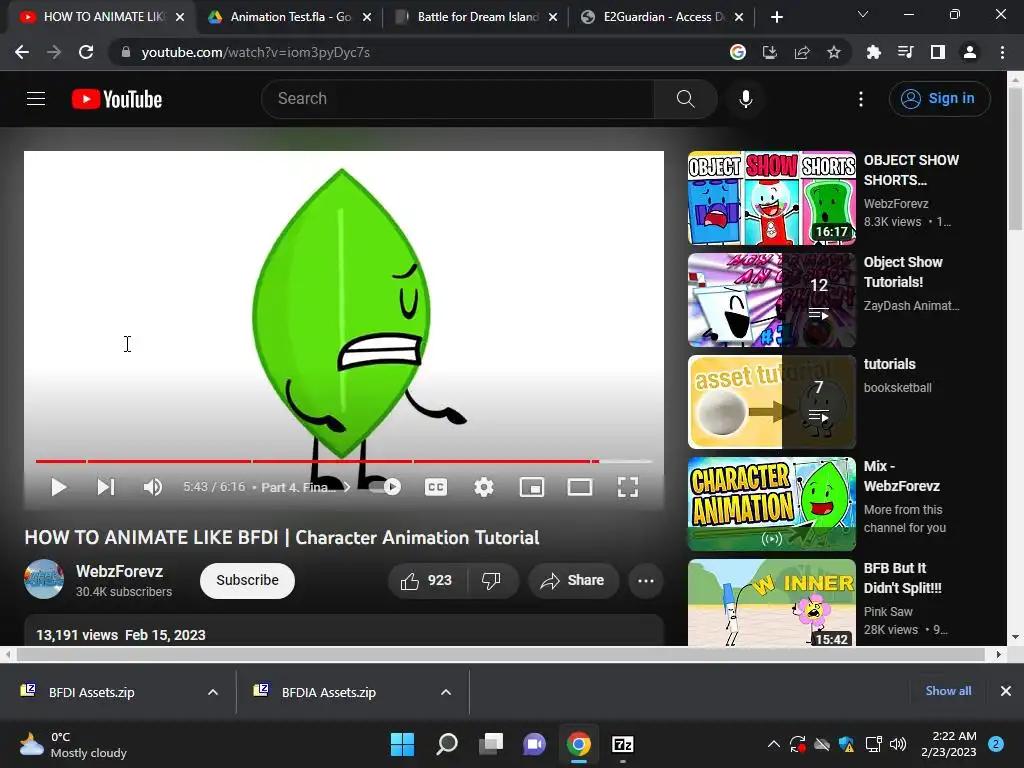Open YouTube settings three-dot menu
The height and width of the screenshot is (768, 1024).
point(861,99)
